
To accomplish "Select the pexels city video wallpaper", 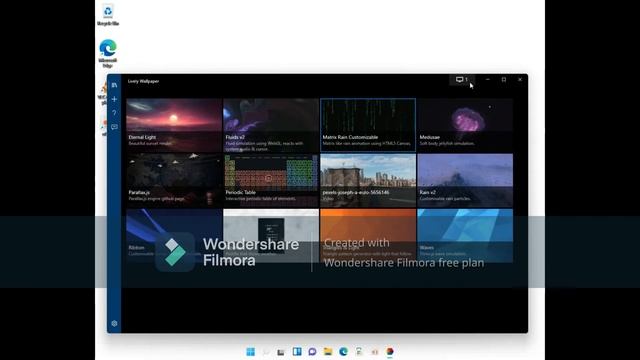I will coord(368,180).
